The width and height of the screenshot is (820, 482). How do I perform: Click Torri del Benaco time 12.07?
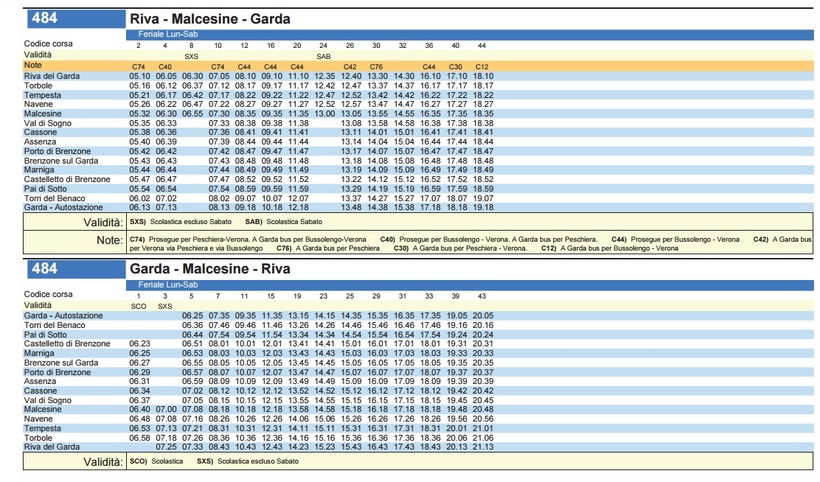pyautogui.click(x=298, y=199)
